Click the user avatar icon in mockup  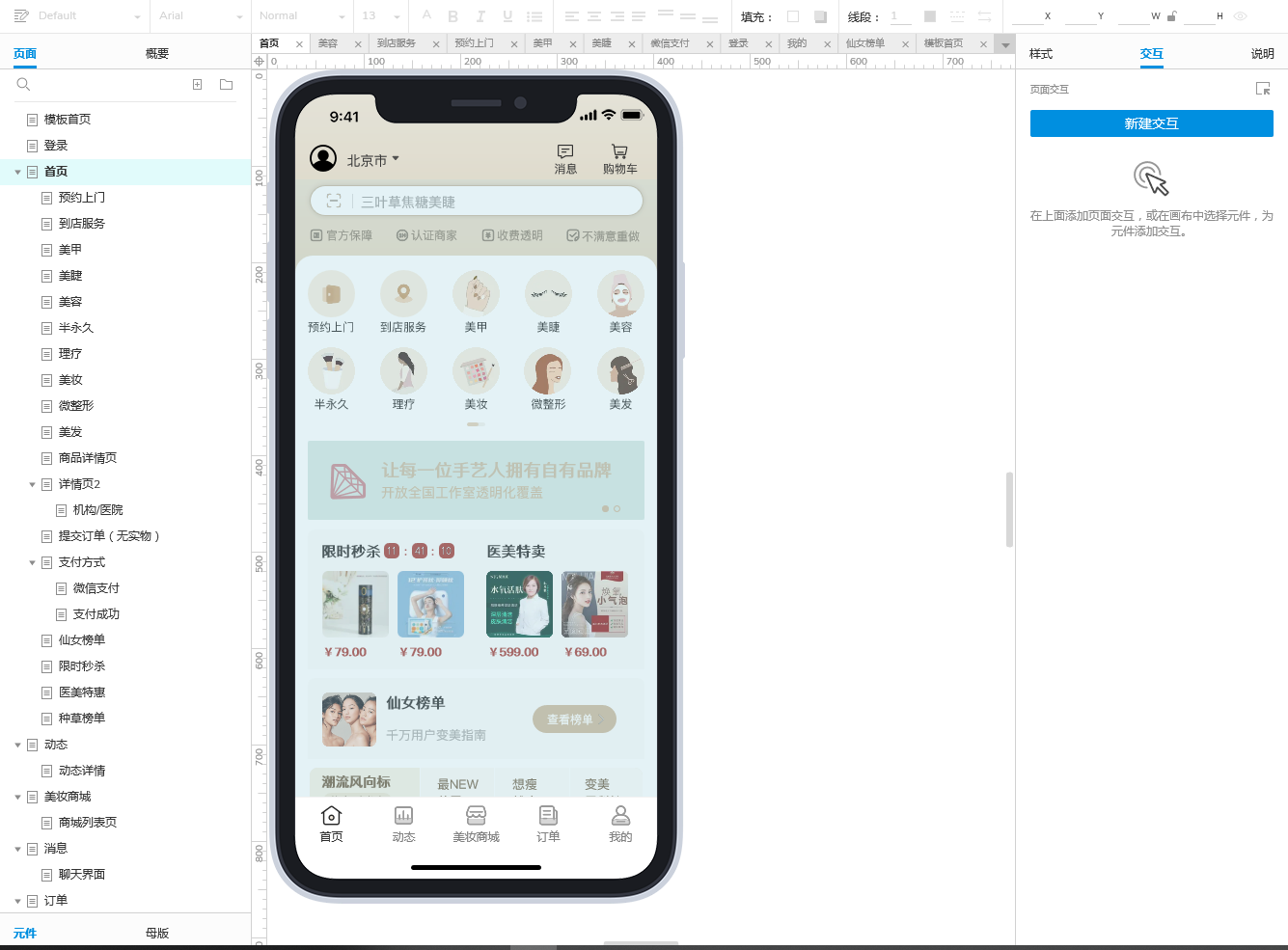tap(323, 158)
